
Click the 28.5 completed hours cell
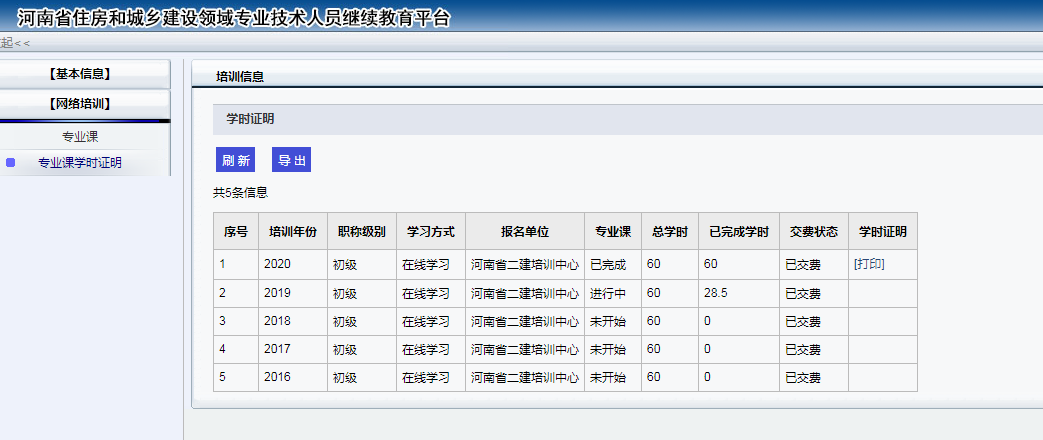[x=718, y=293]
